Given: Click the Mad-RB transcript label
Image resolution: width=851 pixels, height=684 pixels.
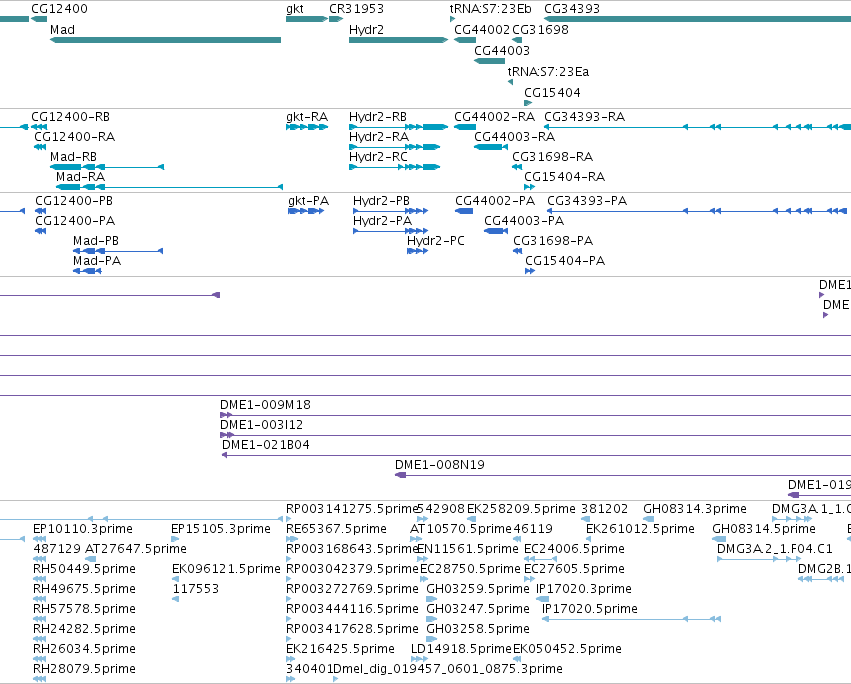Looking at the screenshot, I should click(x=73, y=157).
